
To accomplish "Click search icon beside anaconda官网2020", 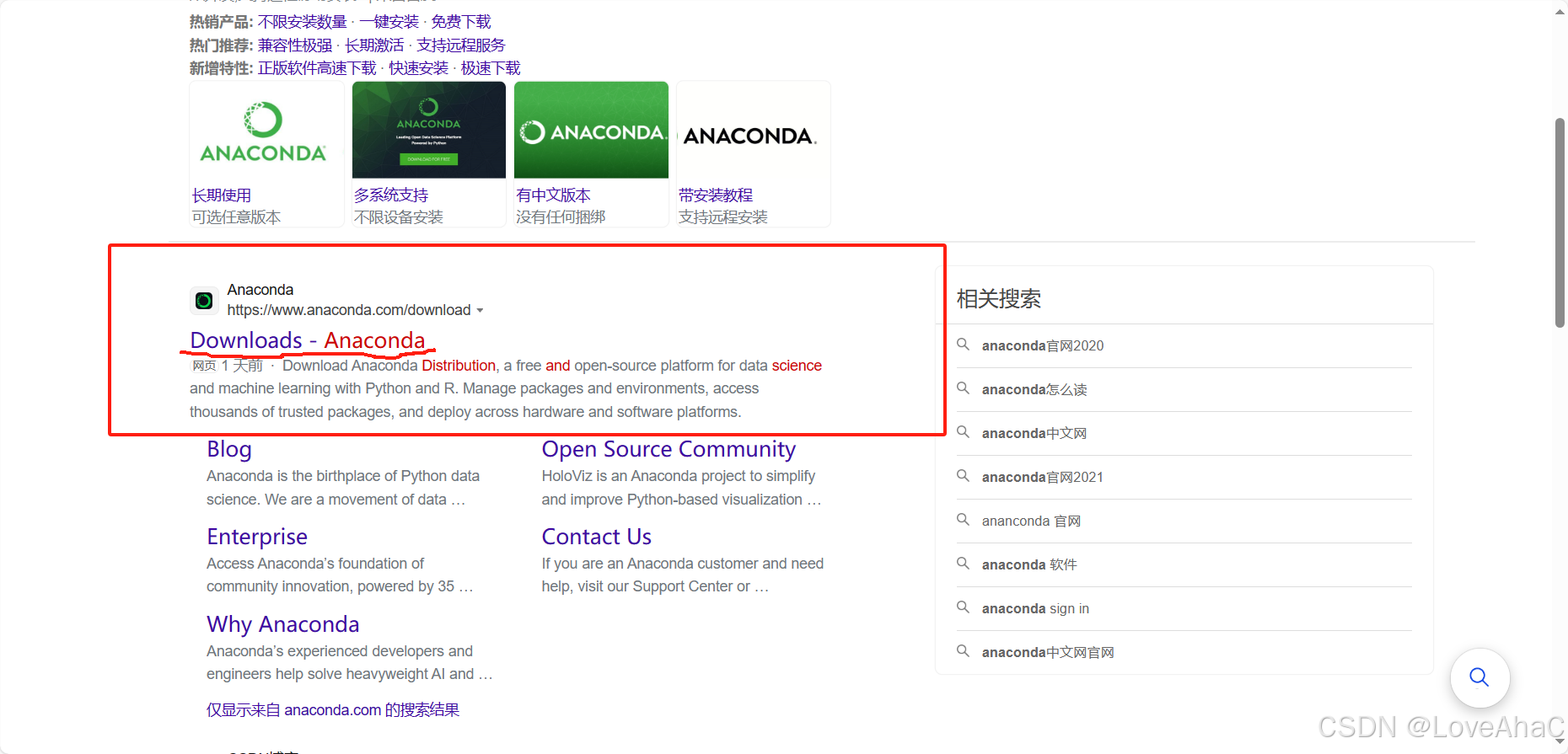I will pos(963,345).
